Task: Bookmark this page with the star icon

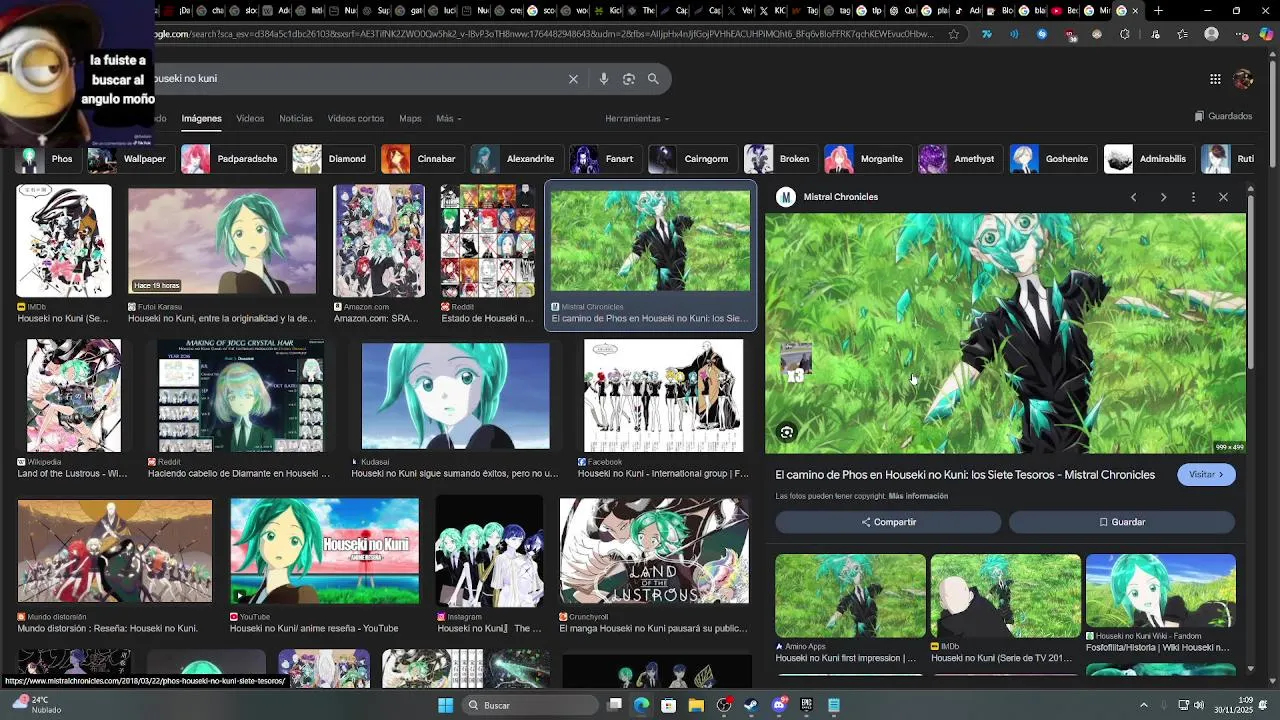Action: [x=954, y=34]
